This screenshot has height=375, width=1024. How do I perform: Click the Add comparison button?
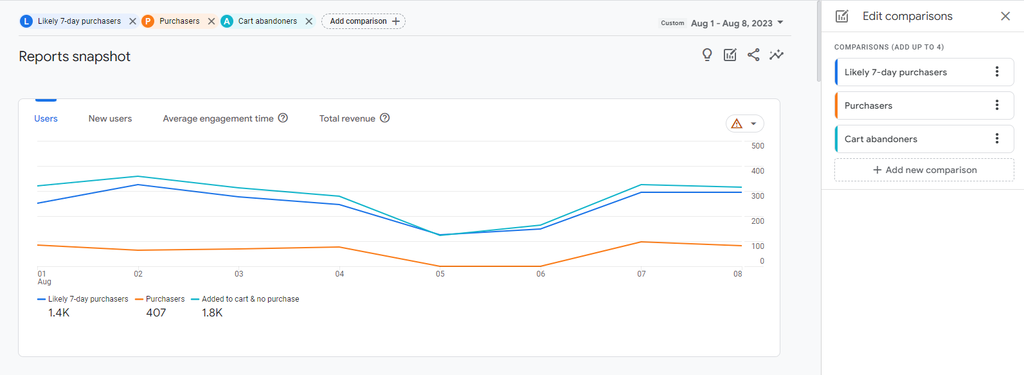pyautogui.click(x=364, y=21)
